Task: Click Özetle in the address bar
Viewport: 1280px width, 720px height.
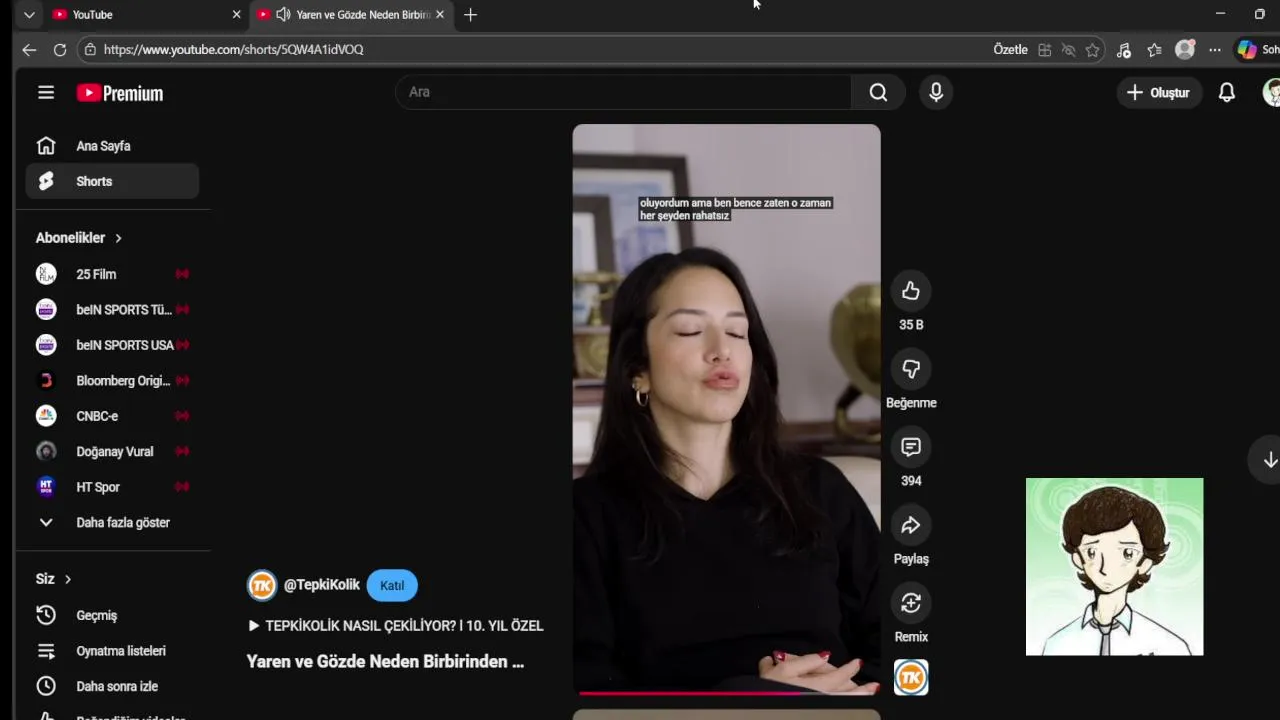Action: click(x=1010, y=50)
